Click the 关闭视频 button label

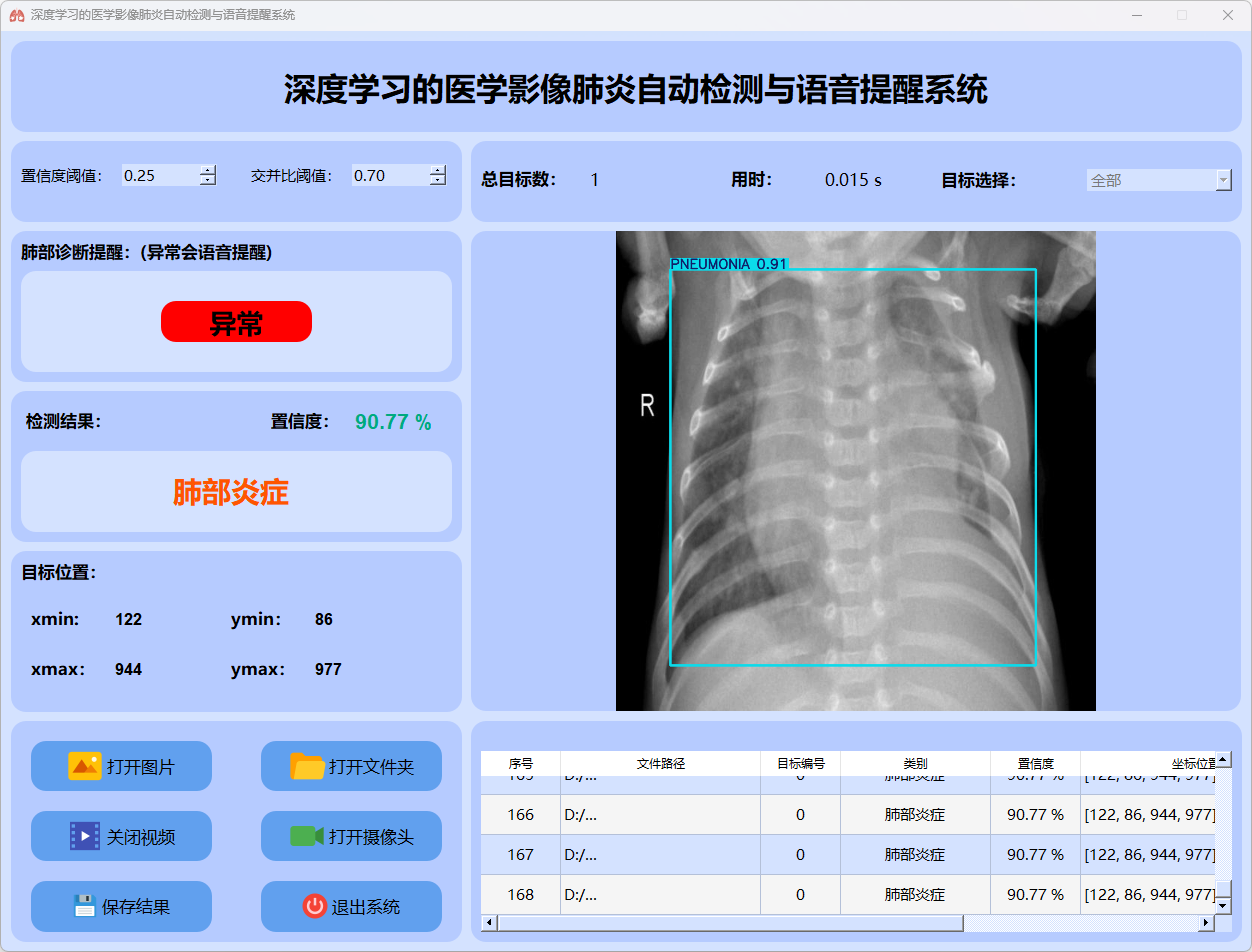click(x=141, y=837)
